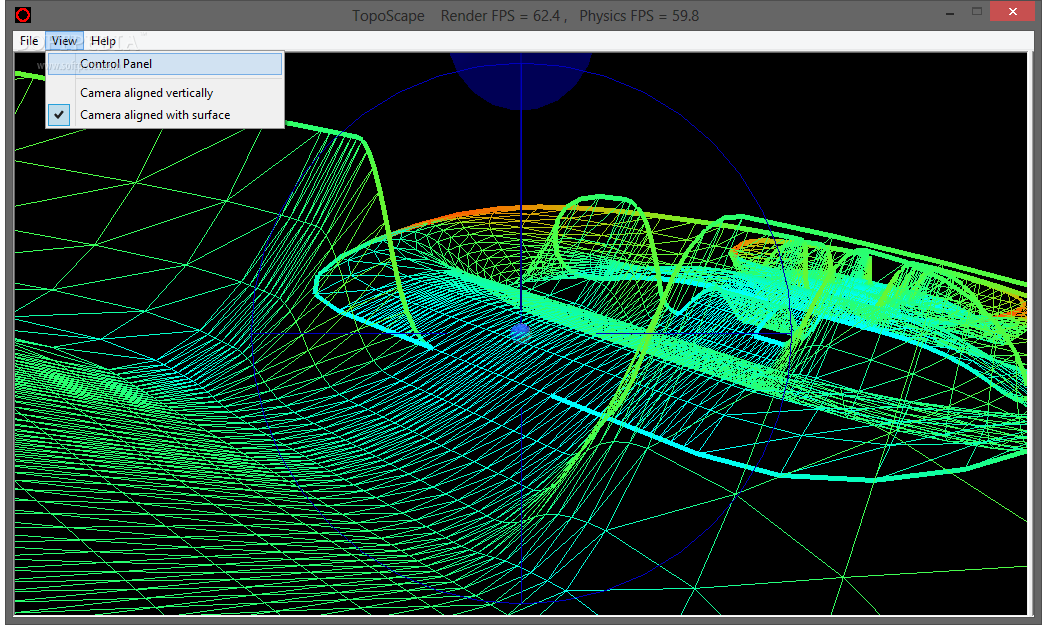This screenshot has width=1042, height=625.
Task: Click the blue ball in the 3D viewport
Action: [x=520, y=331]
